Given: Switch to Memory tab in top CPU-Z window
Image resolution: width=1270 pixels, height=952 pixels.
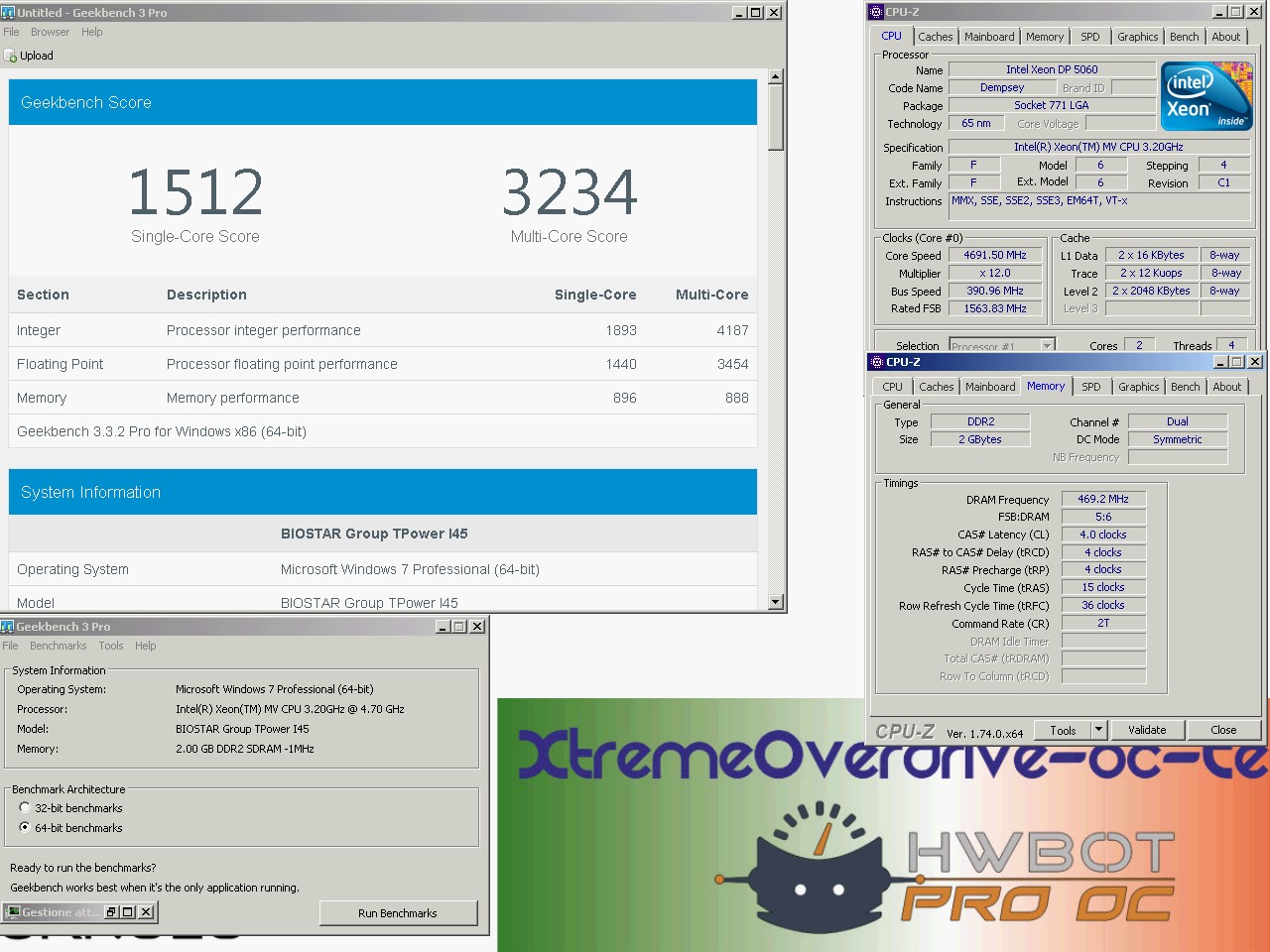Looking at the screenshot, I should [1045, 37].
